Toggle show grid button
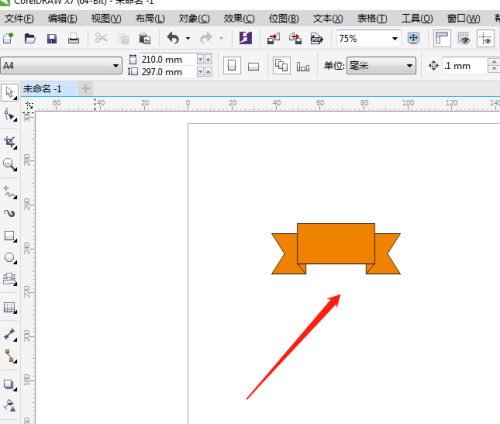The width and height of the screenshot is (500, 424). coord(463,38)
